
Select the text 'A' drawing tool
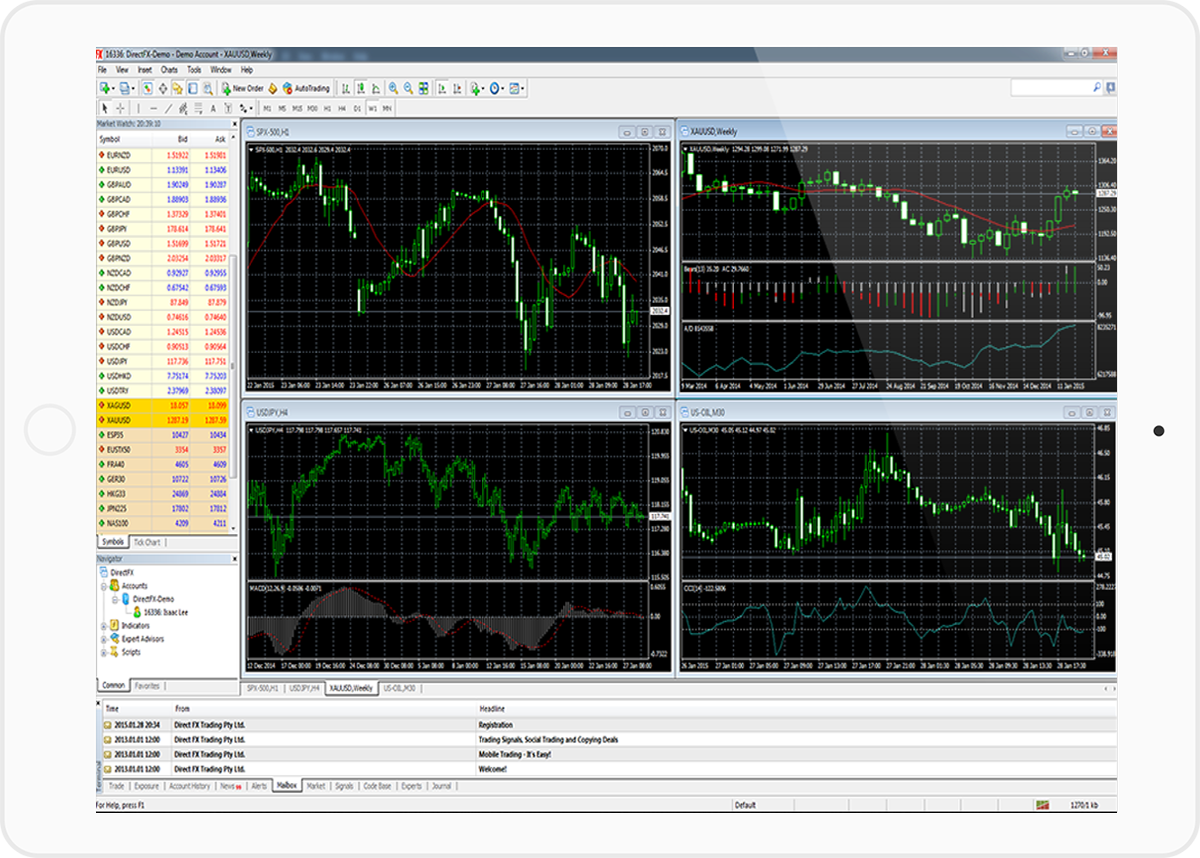click(x=213, y=108)
